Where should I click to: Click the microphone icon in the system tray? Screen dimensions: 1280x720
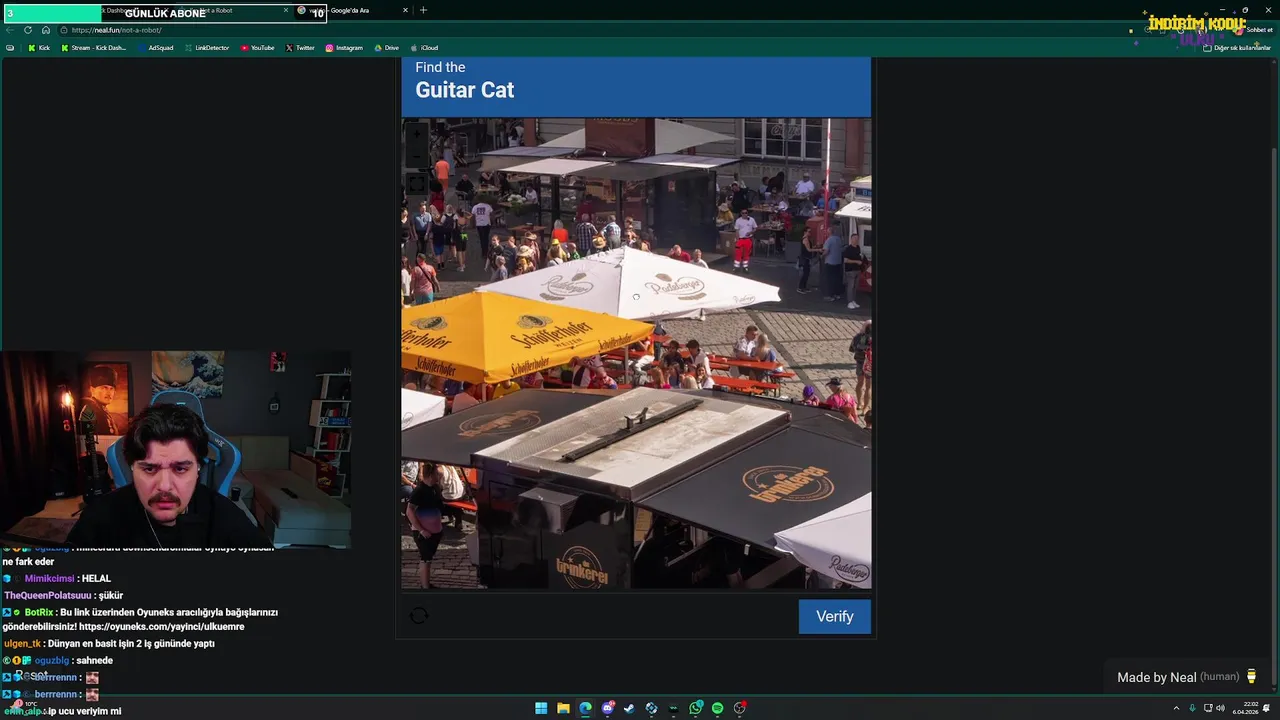(x=1192, y=708)
